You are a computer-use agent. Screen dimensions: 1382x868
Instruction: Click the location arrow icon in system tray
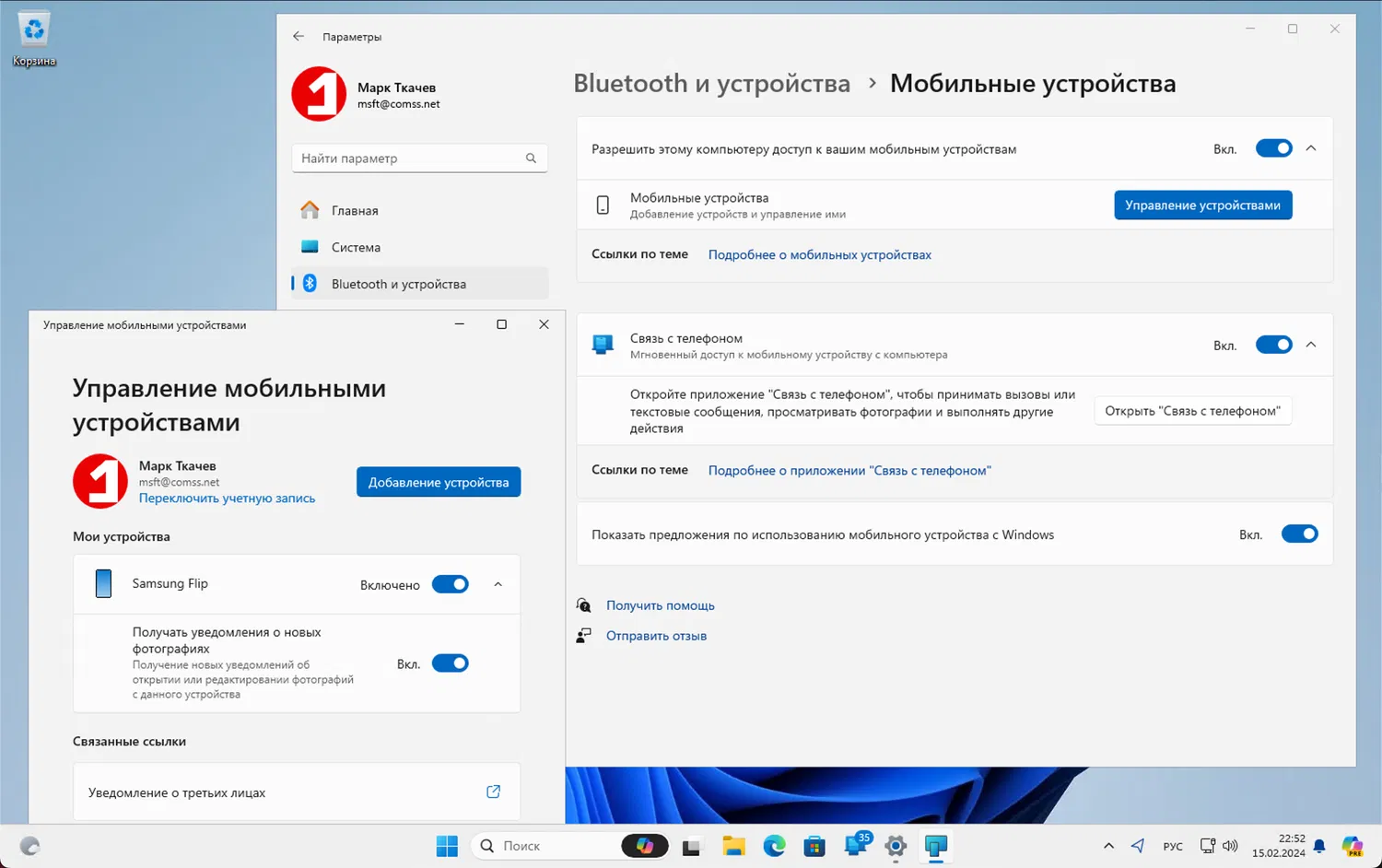1138,846
